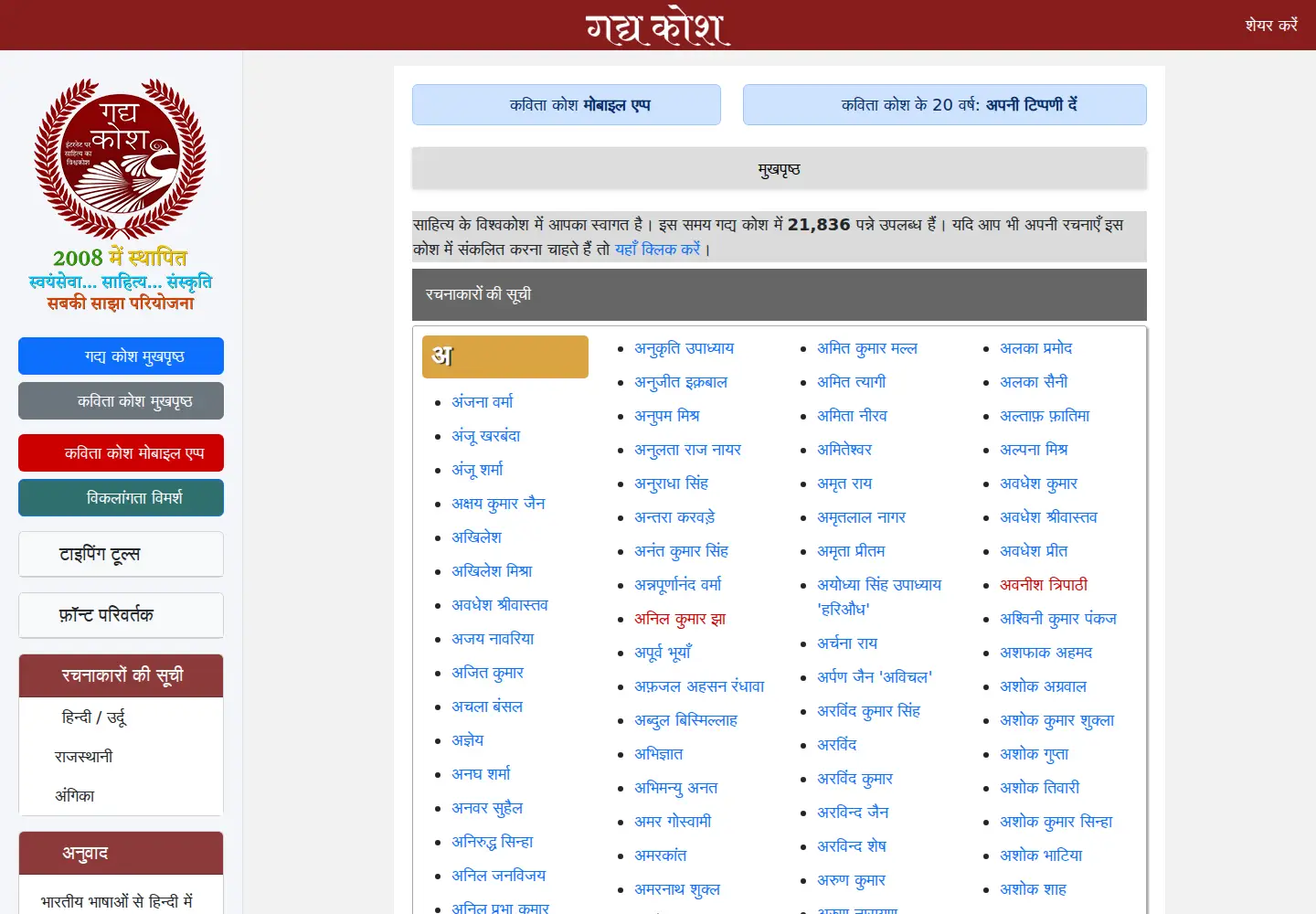
Task: Click the कविता कोश मोबाइल एप्प banner at top
Action: 567,104
